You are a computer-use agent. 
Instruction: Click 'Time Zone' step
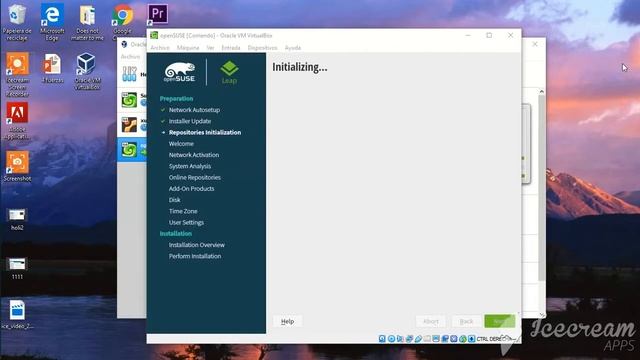(x=183, y=211)
